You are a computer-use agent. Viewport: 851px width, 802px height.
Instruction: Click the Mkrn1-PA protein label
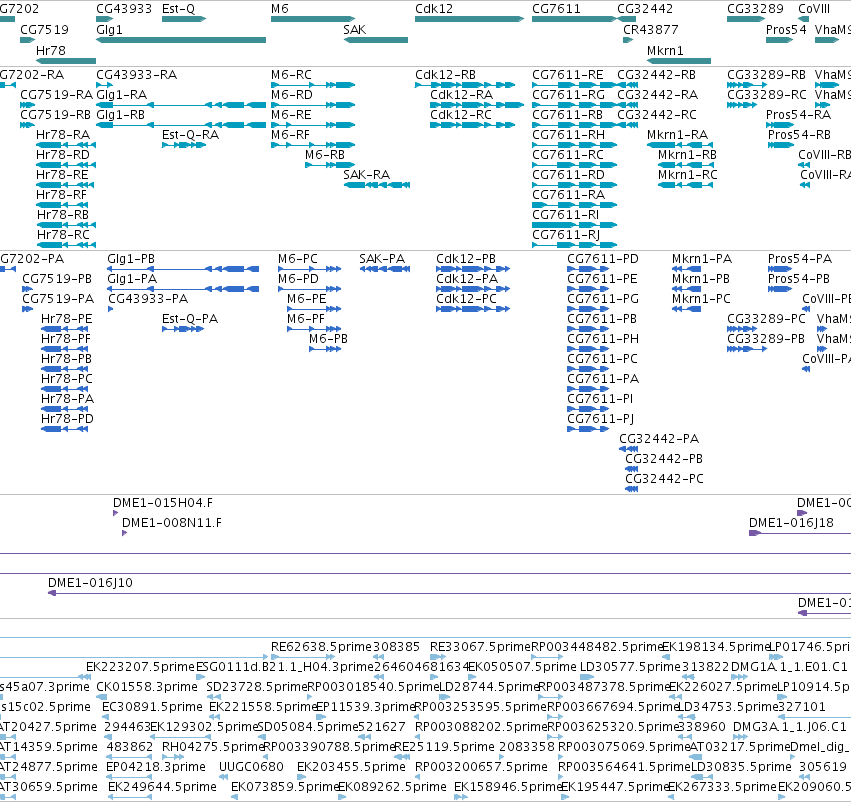click(x=702, y=259)
